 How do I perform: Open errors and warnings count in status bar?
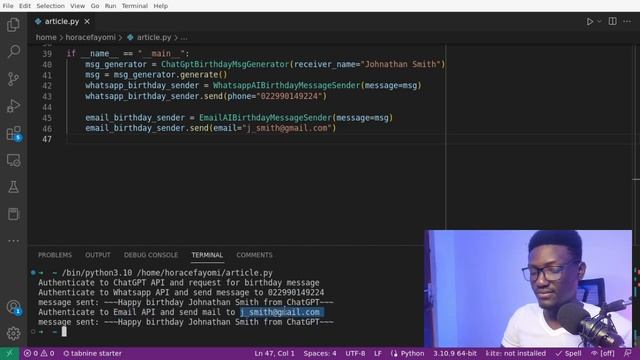[x=39, y=353]
